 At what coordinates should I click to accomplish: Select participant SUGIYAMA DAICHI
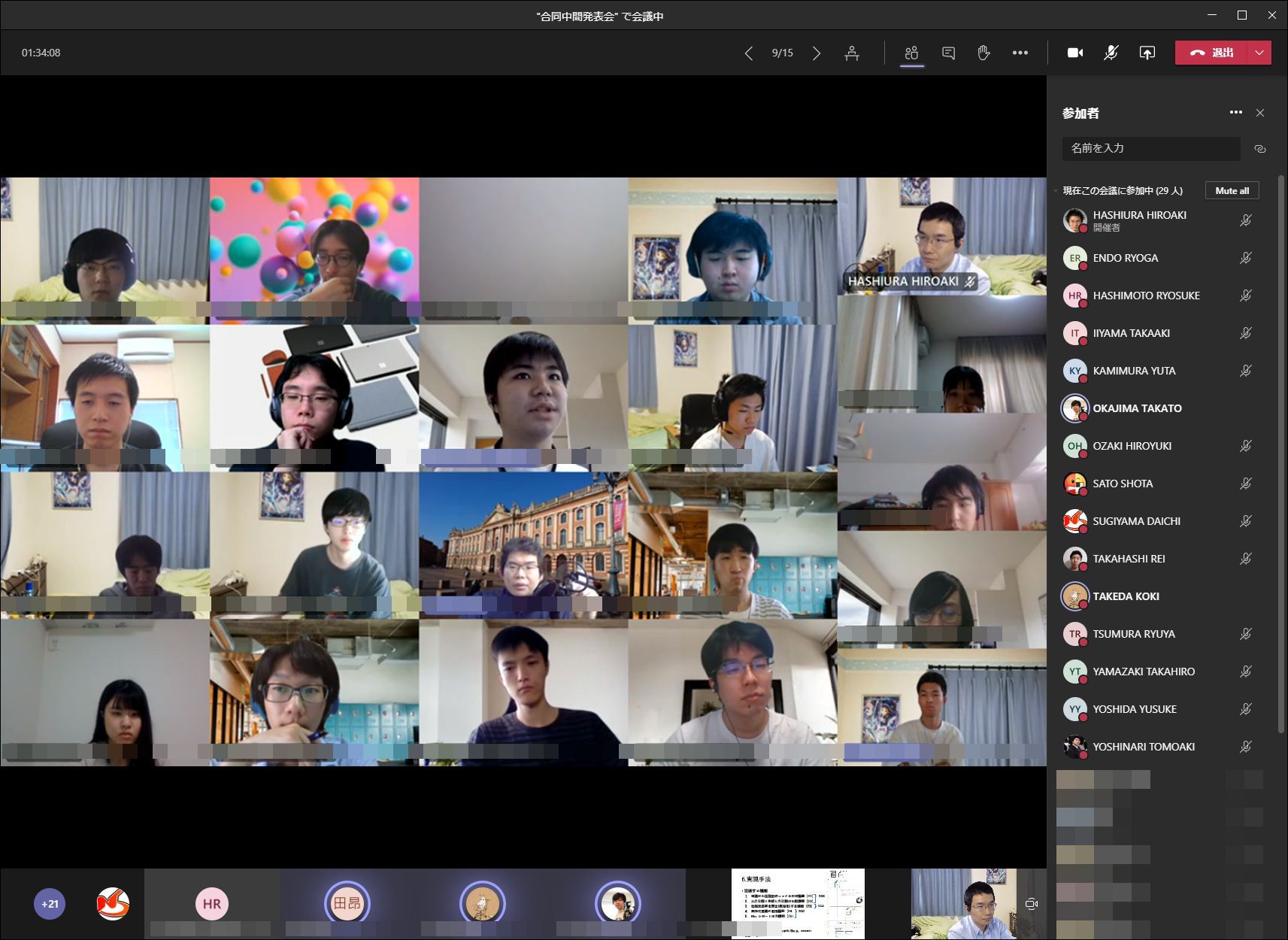(x=1158, y=521)
